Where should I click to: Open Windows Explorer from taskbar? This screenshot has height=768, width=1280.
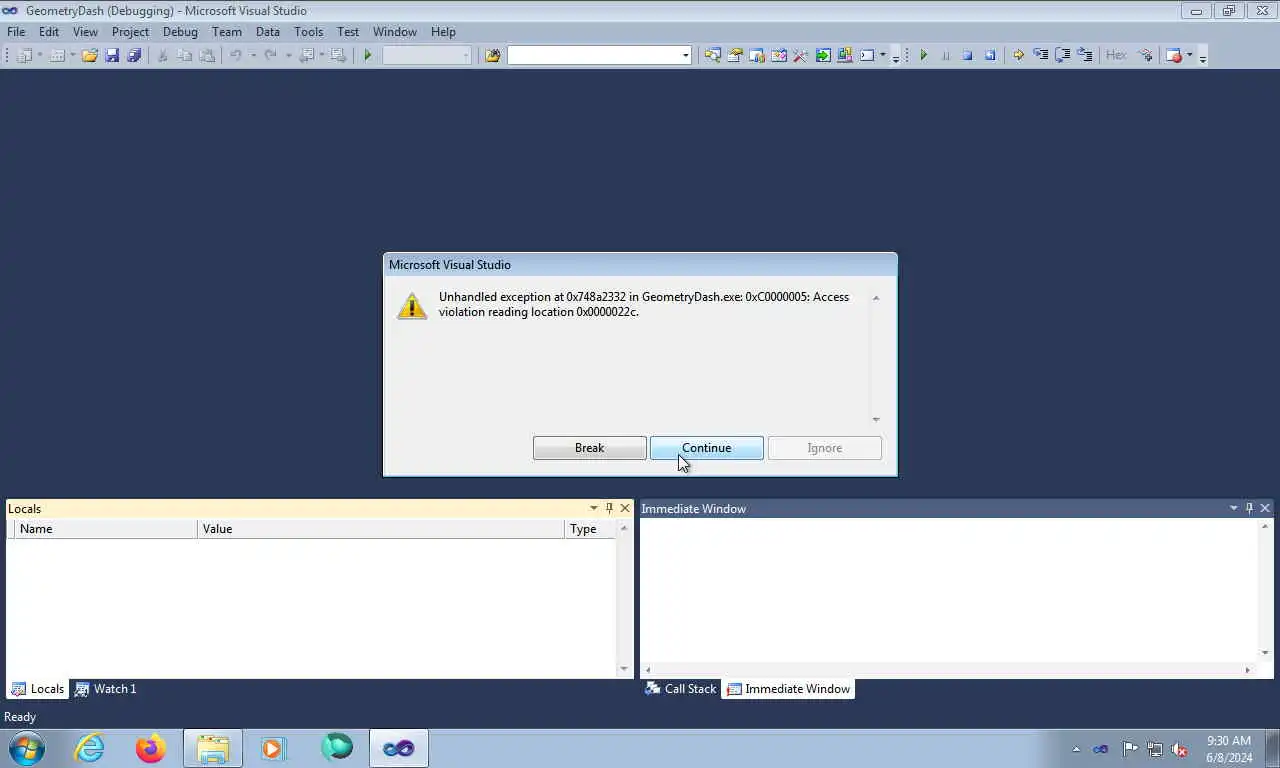coord(213,748)
